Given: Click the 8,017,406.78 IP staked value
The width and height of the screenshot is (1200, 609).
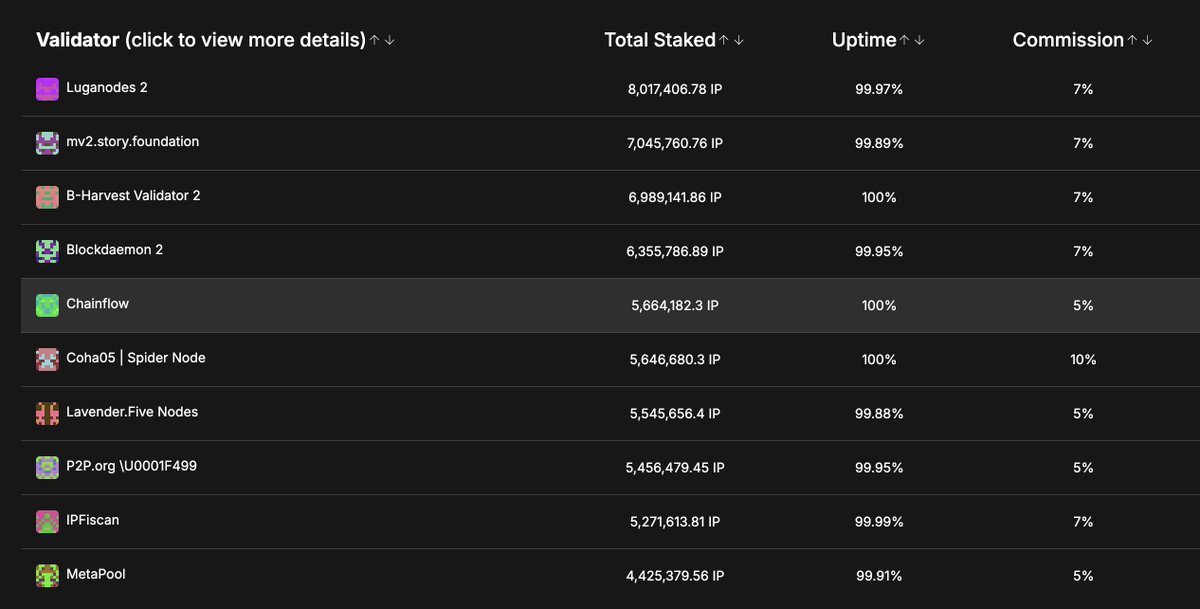Looking at the screenshot, I should tap(675, 89).
